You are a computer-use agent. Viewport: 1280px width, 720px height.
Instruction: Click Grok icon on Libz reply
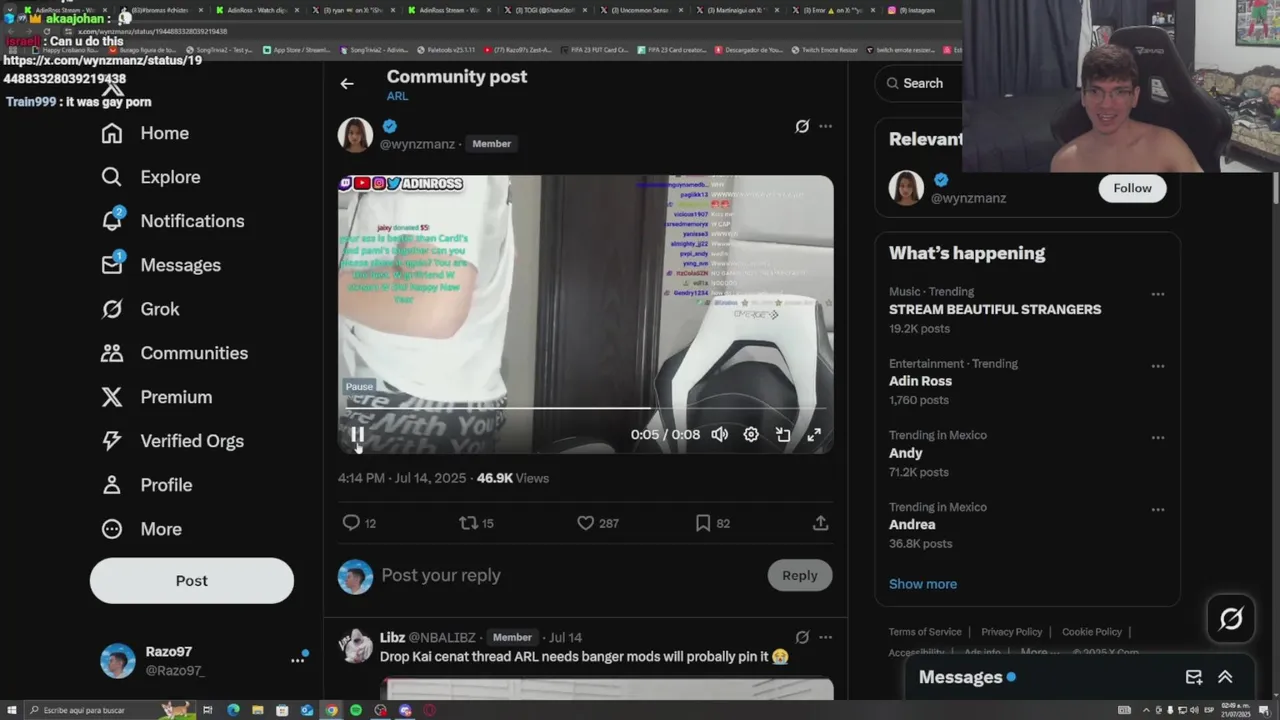(802, 637)
